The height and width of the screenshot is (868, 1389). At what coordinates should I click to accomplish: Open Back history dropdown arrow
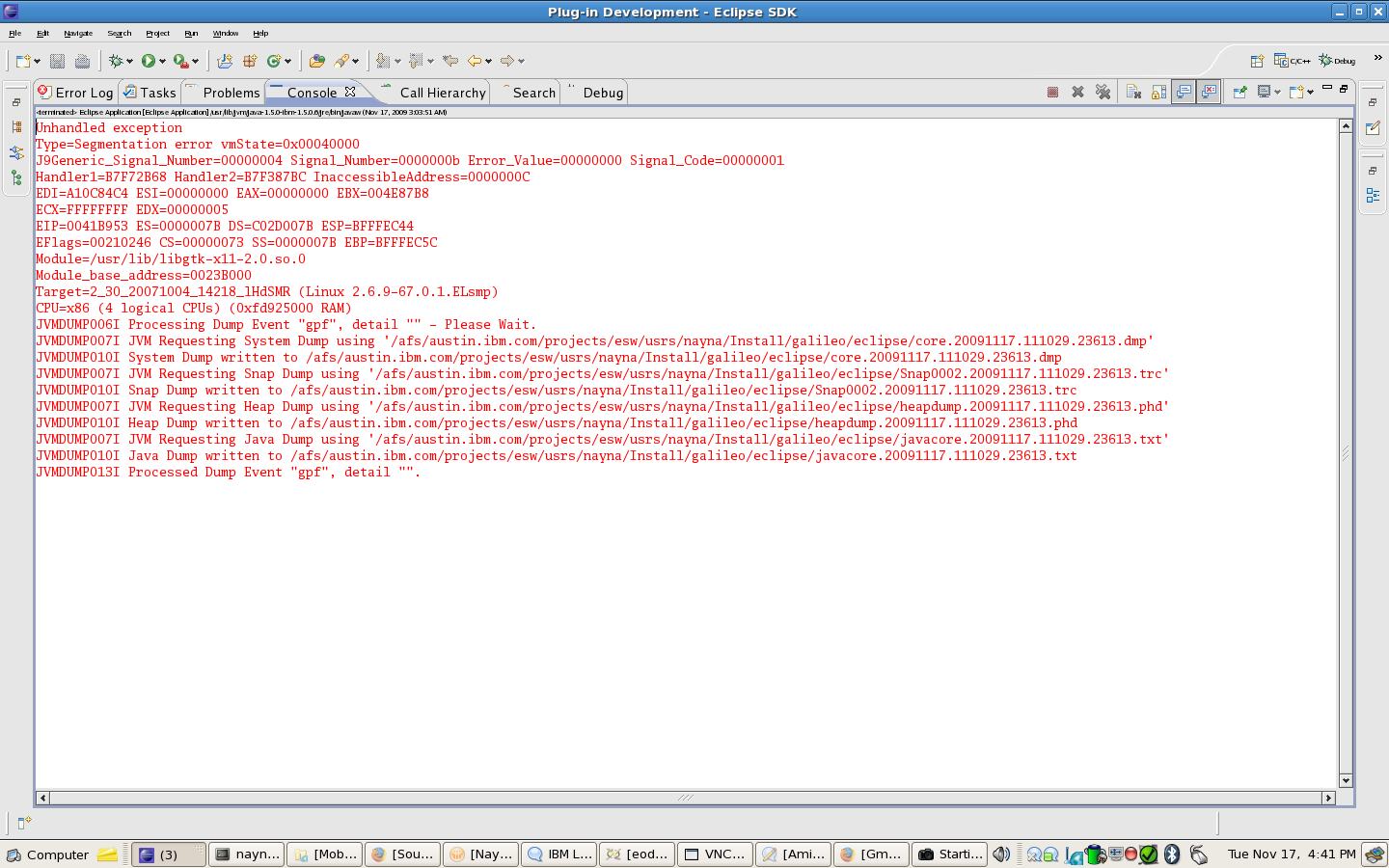(x=489, y=62)
